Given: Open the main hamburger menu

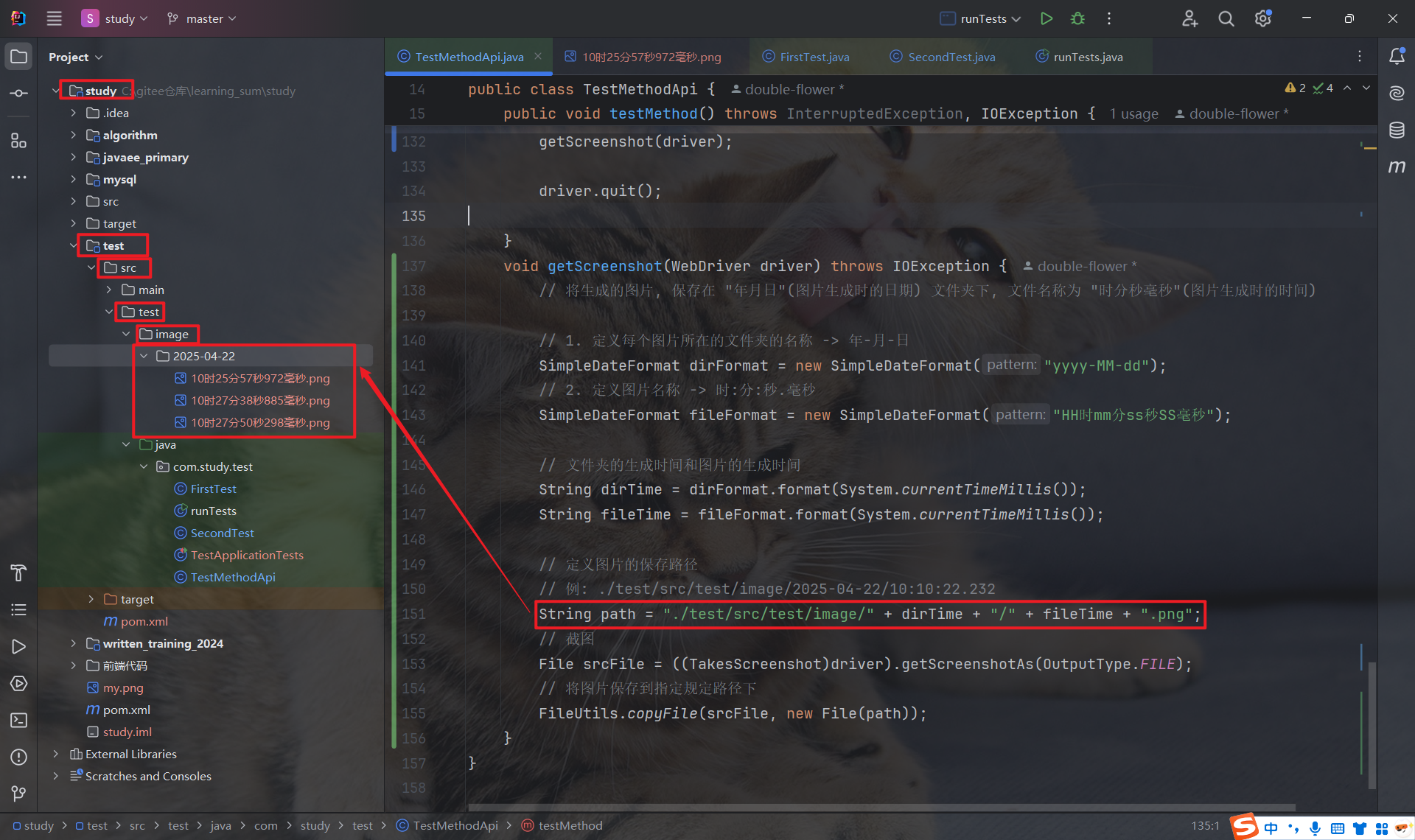Looking at the screenshot, I should pos(54,18).
